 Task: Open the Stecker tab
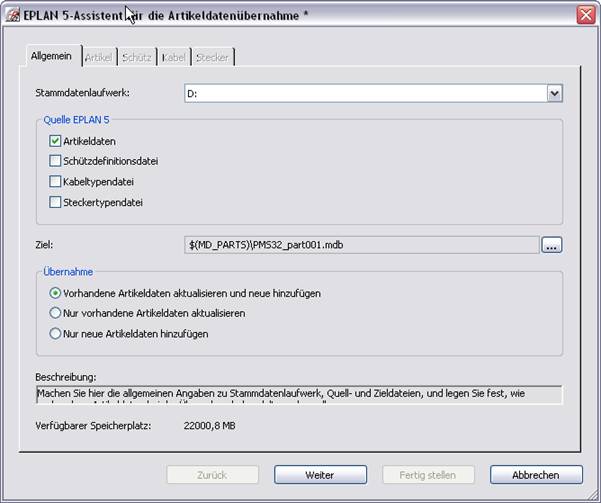pyautogui.click(x=212, y=57)
